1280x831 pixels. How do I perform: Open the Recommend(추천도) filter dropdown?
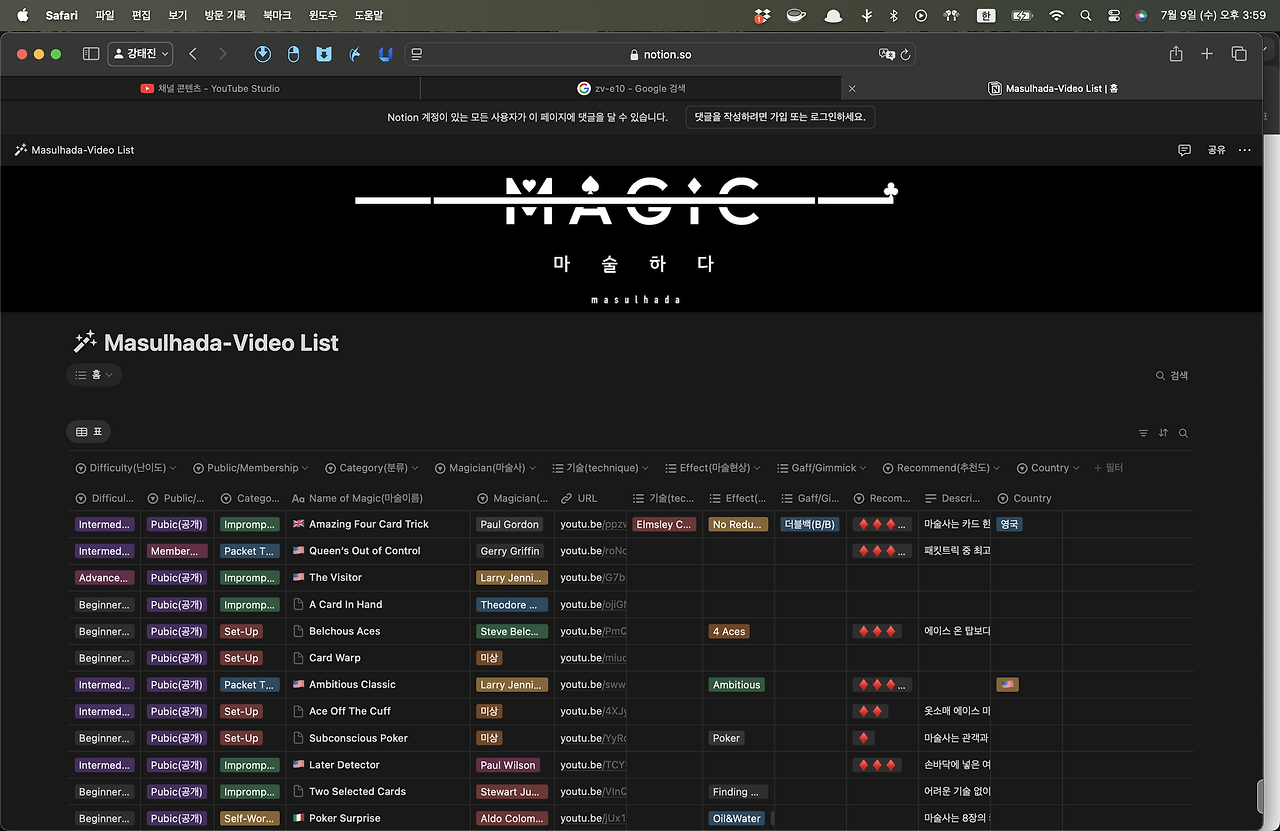[943, 468]
